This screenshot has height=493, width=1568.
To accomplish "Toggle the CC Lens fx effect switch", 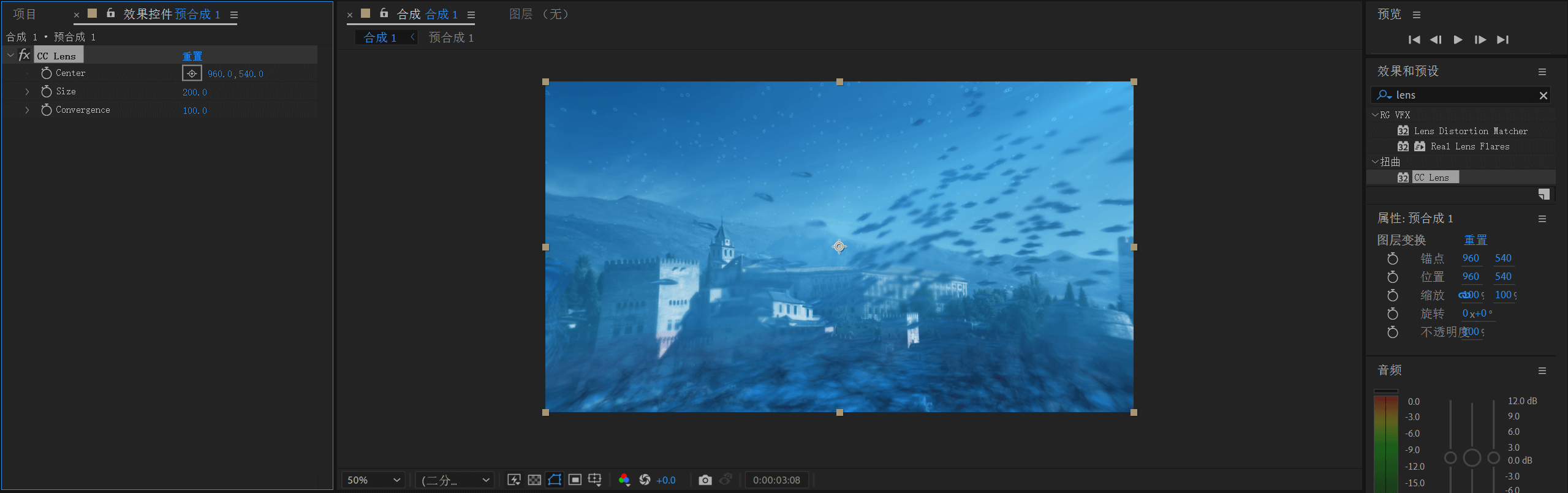I will point(25,55).
